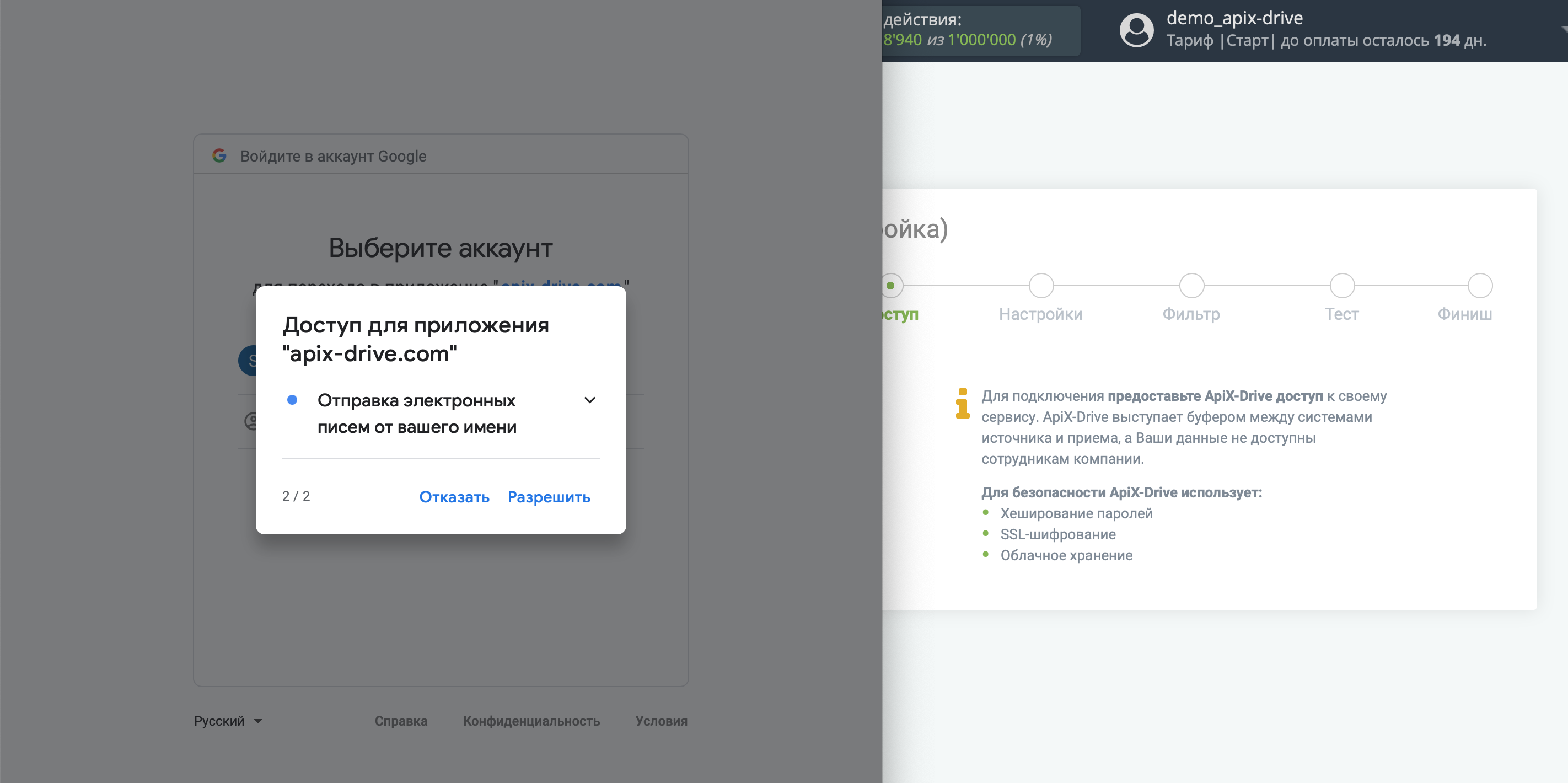Image resolution: width=1568 pixels, height=783 pixels.
Task: Click the yellow info icon
Action: click(962, 404)
